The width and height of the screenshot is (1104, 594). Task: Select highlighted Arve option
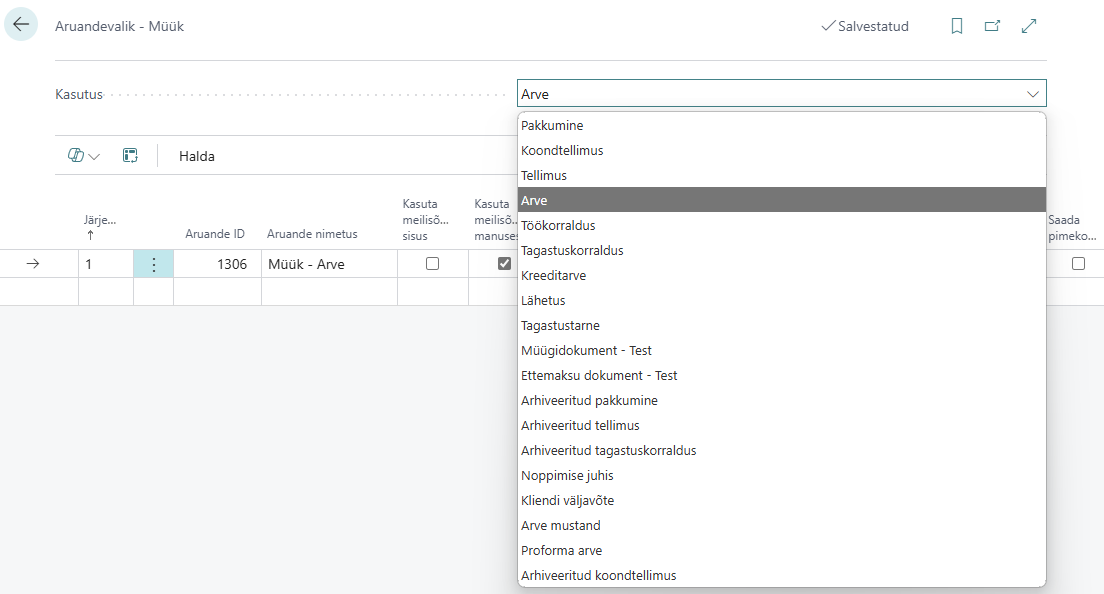point(782,201)
